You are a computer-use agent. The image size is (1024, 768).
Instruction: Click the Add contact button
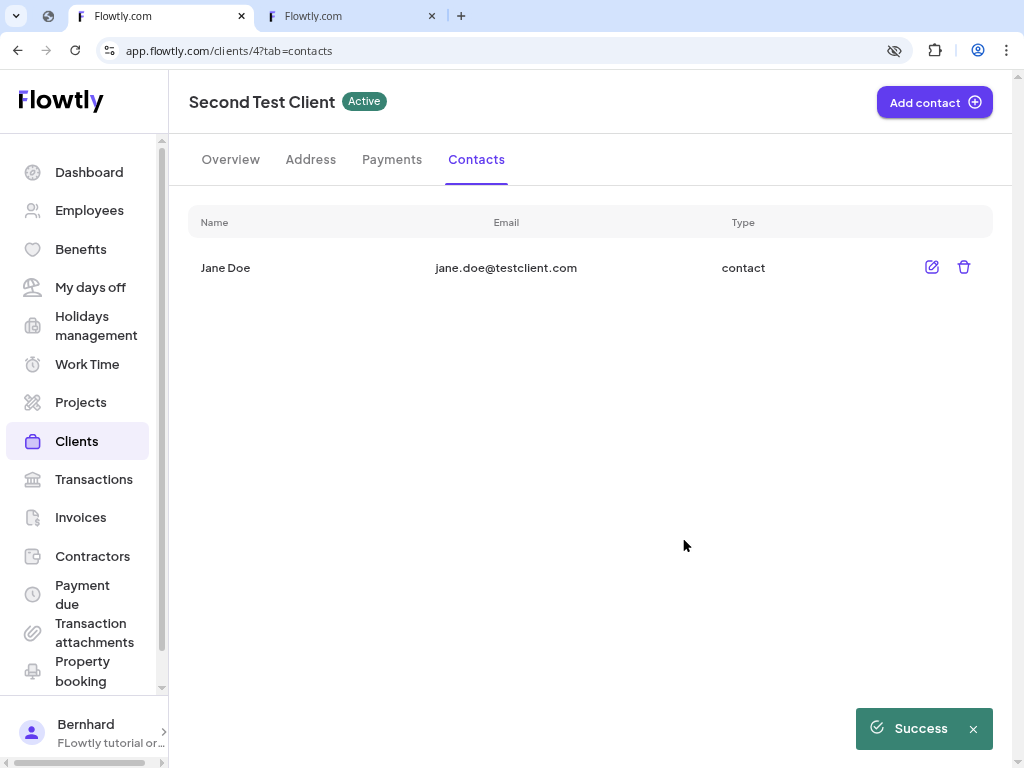click(x=934, y=102)
